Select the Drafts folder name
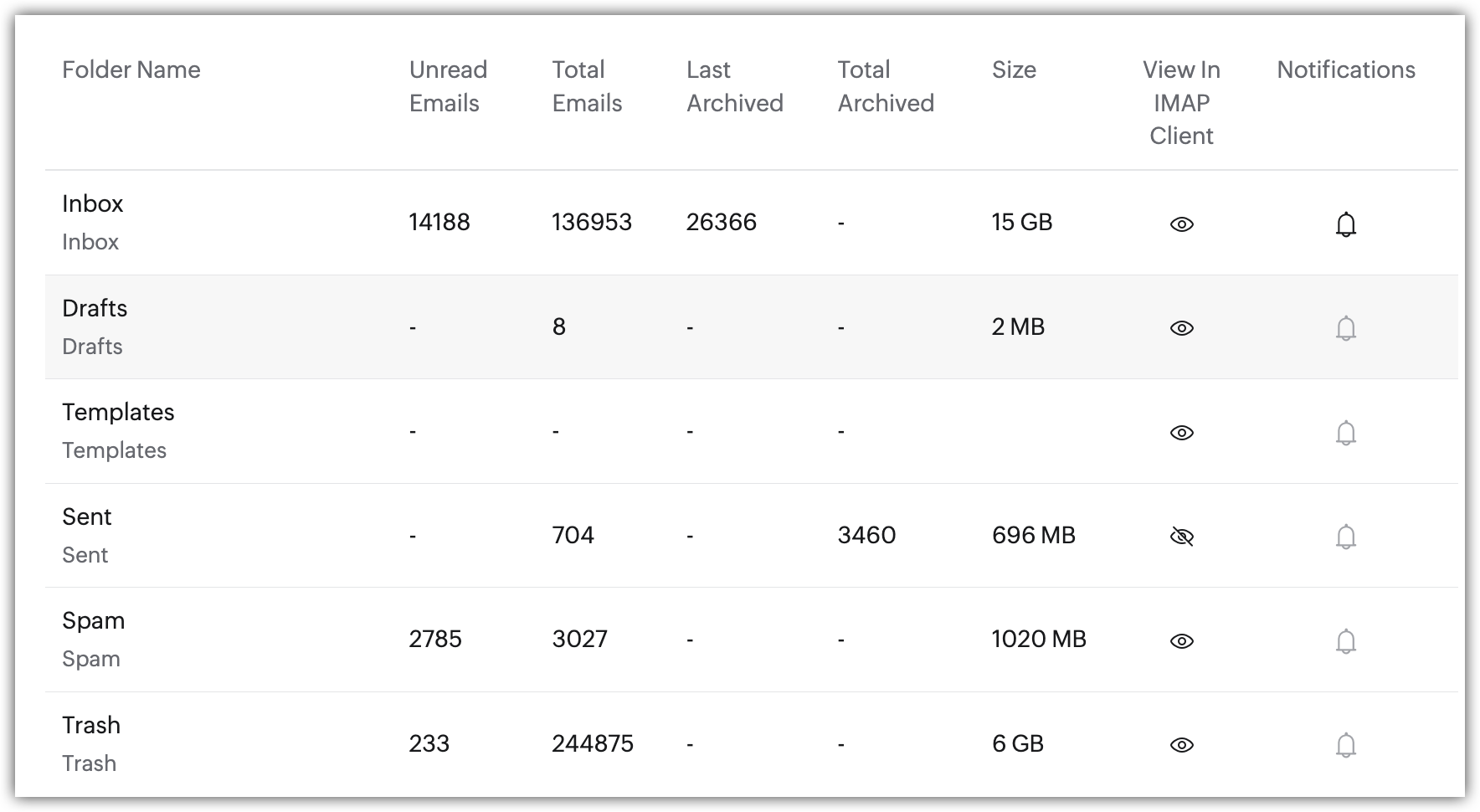 tap(95, 308)
